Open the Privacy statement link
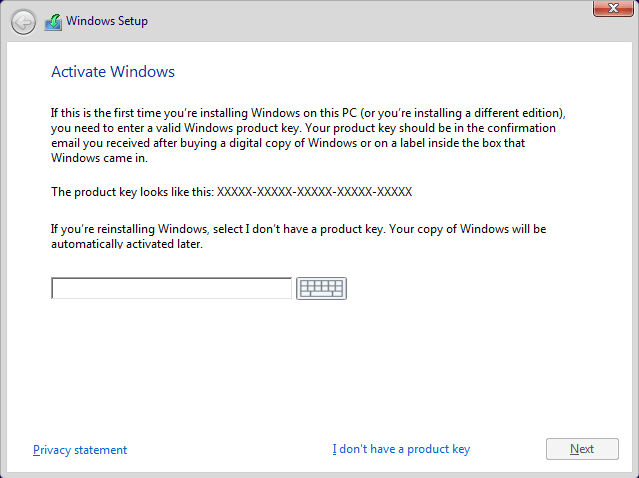639x478 pixels. [x=80, y=449]
